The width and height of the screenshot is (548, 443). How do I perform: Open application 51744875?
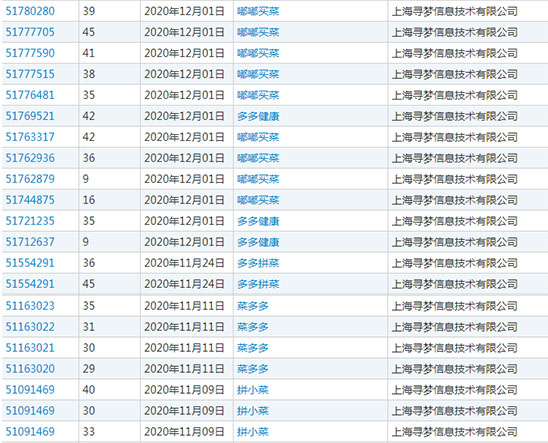30,200
